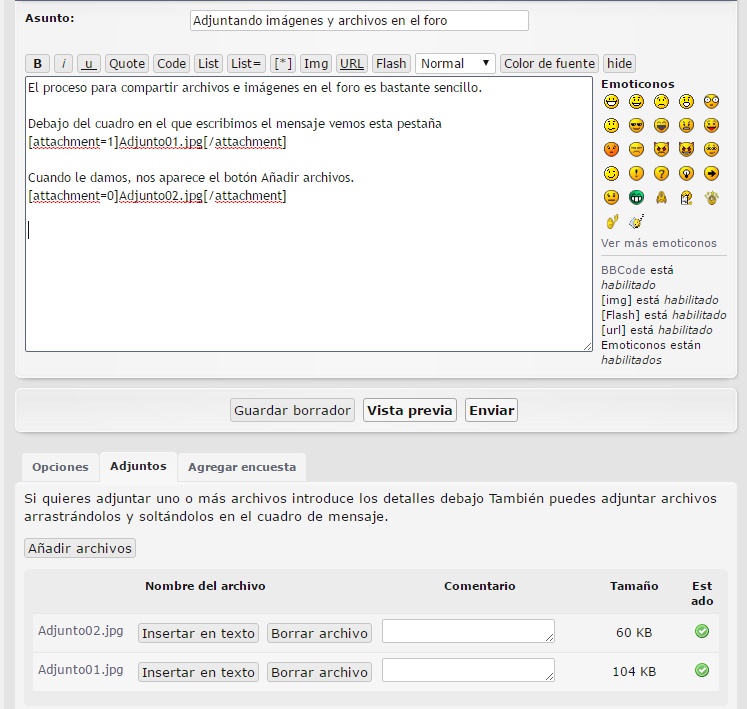Click the comment field for Adjunto02.jpg

click(468, 631)
